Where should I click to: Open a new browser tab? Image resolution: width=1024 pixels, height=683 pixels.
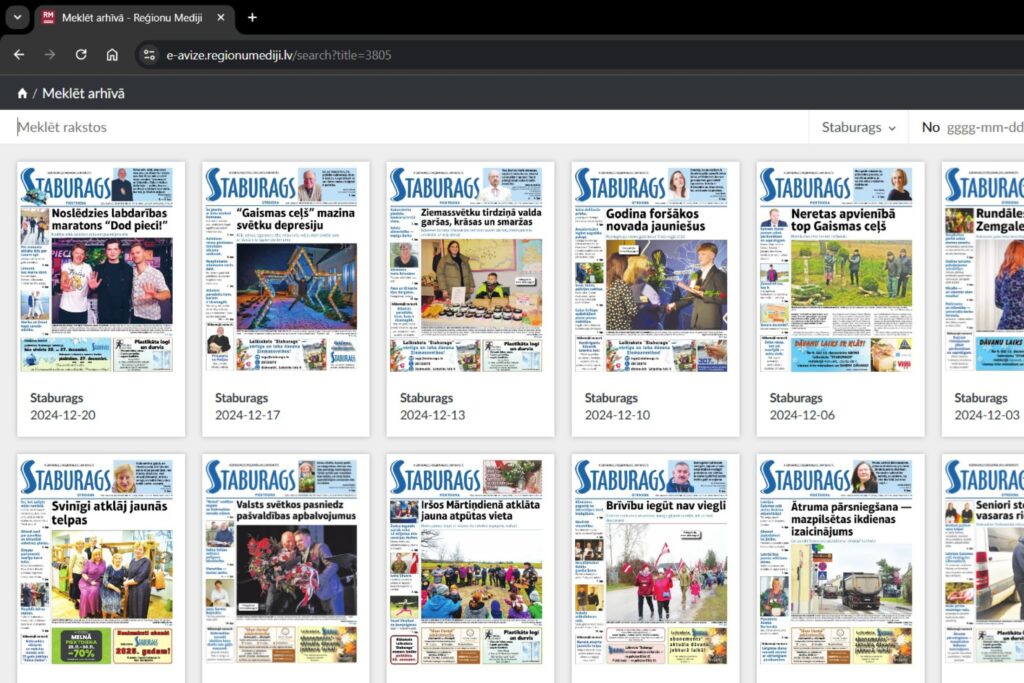click(x=252, y=18)
